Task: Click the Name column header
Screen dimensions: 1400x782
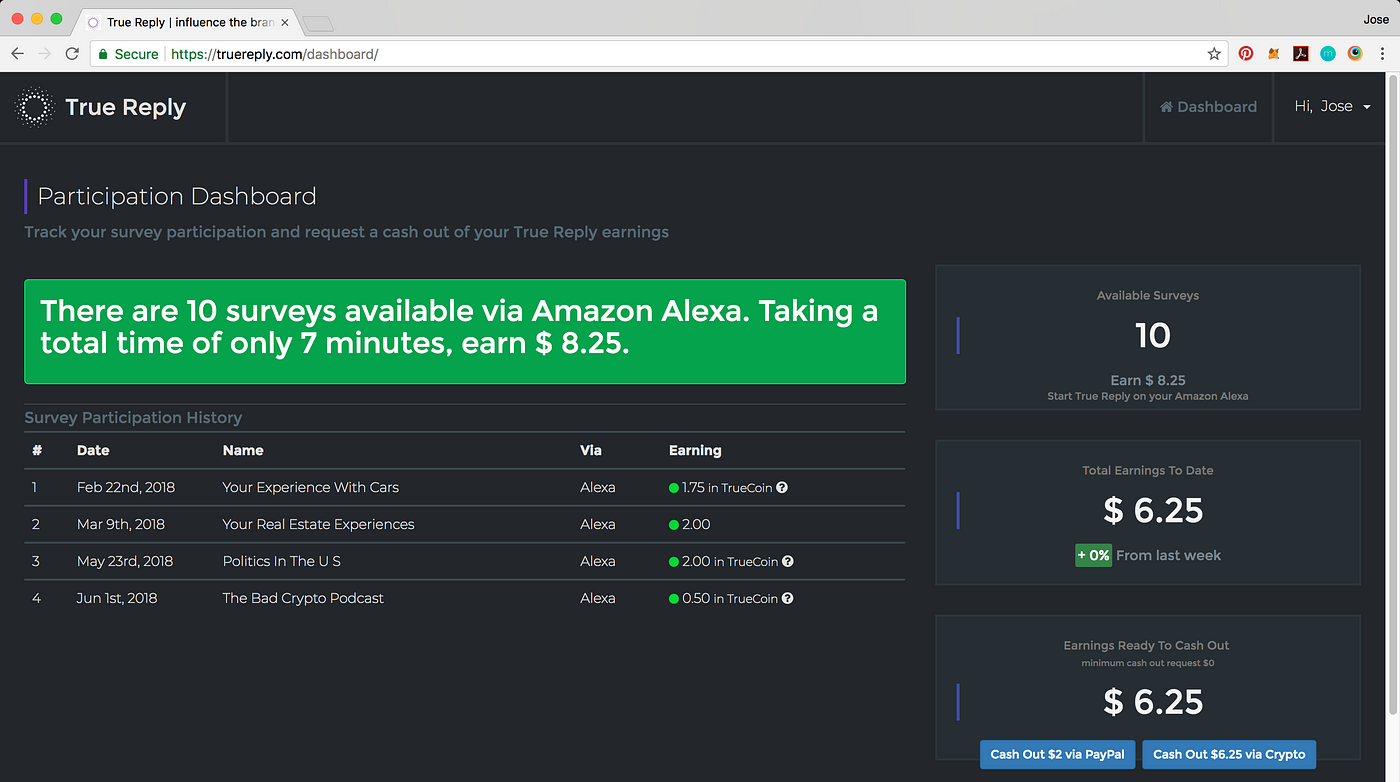Action: pos(243,451)
